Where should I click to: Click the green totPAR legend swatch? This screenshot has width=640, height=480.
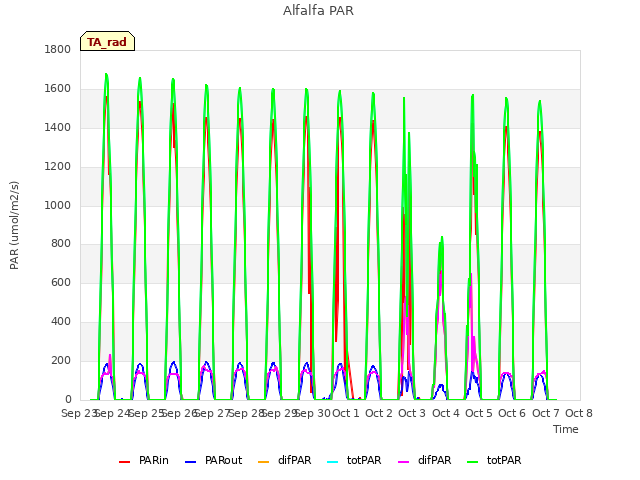472,462
